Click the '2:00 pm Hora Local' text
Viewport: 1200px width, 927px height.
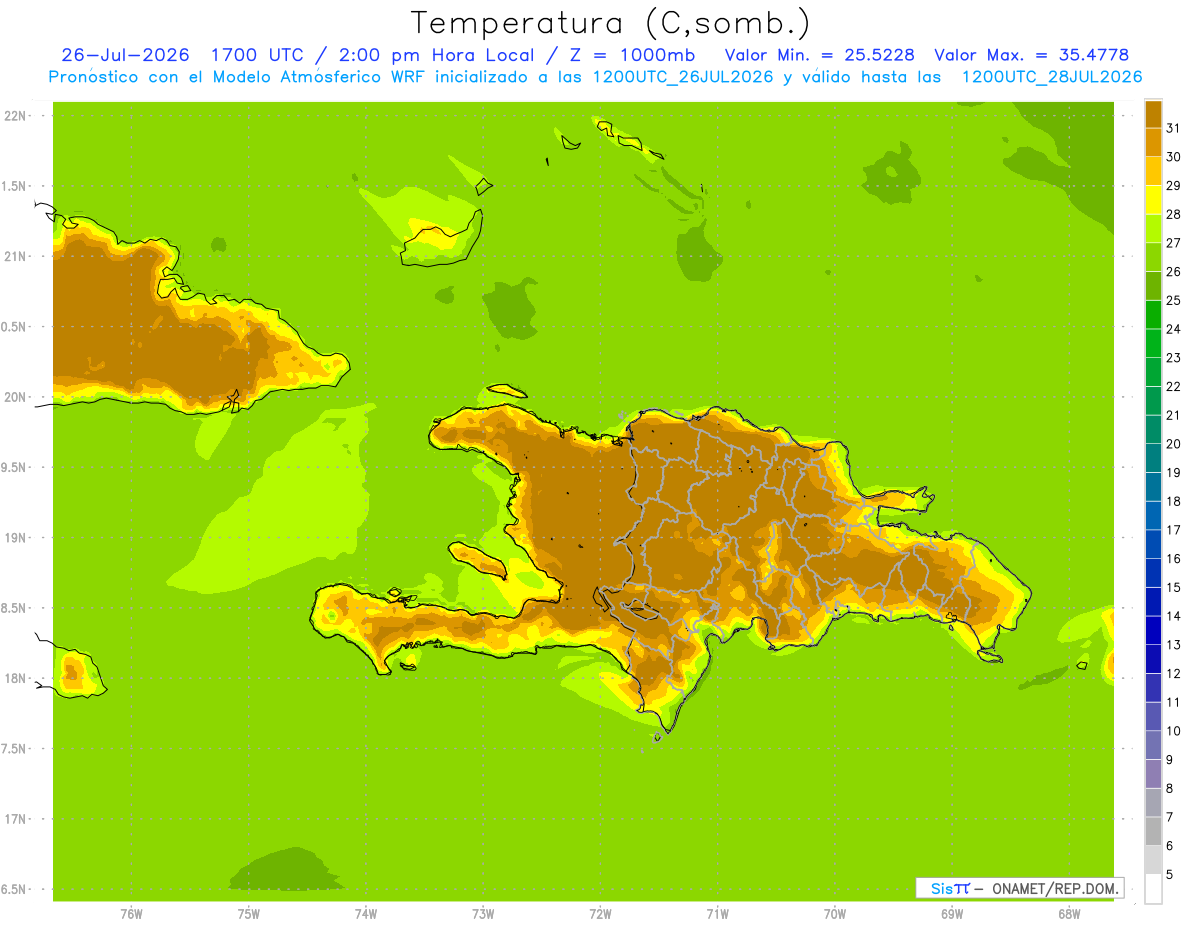433,55
